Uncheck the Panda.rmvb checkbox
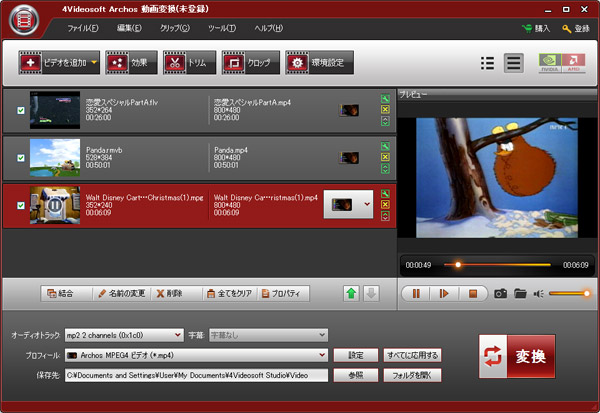The width and height of the screenshot is (600, 413). click(21, 158)
